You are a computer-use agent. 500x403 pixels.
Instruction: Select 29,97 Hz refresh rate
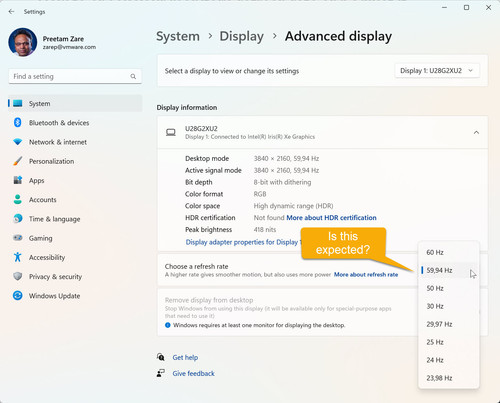coord(448,324)
